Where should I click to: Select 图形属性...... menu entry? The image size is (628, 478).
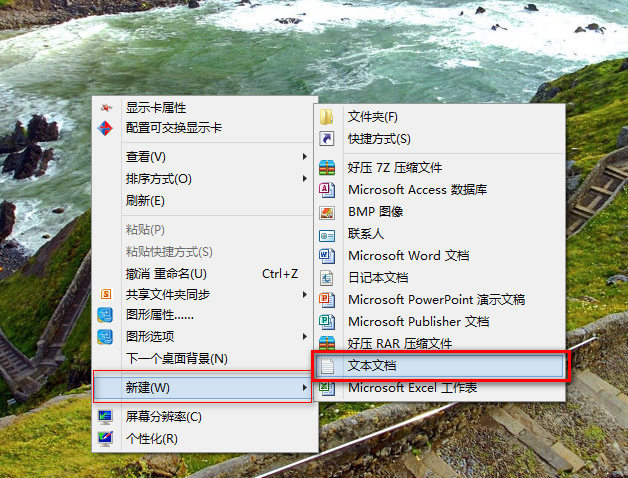[x=204, y=315]
